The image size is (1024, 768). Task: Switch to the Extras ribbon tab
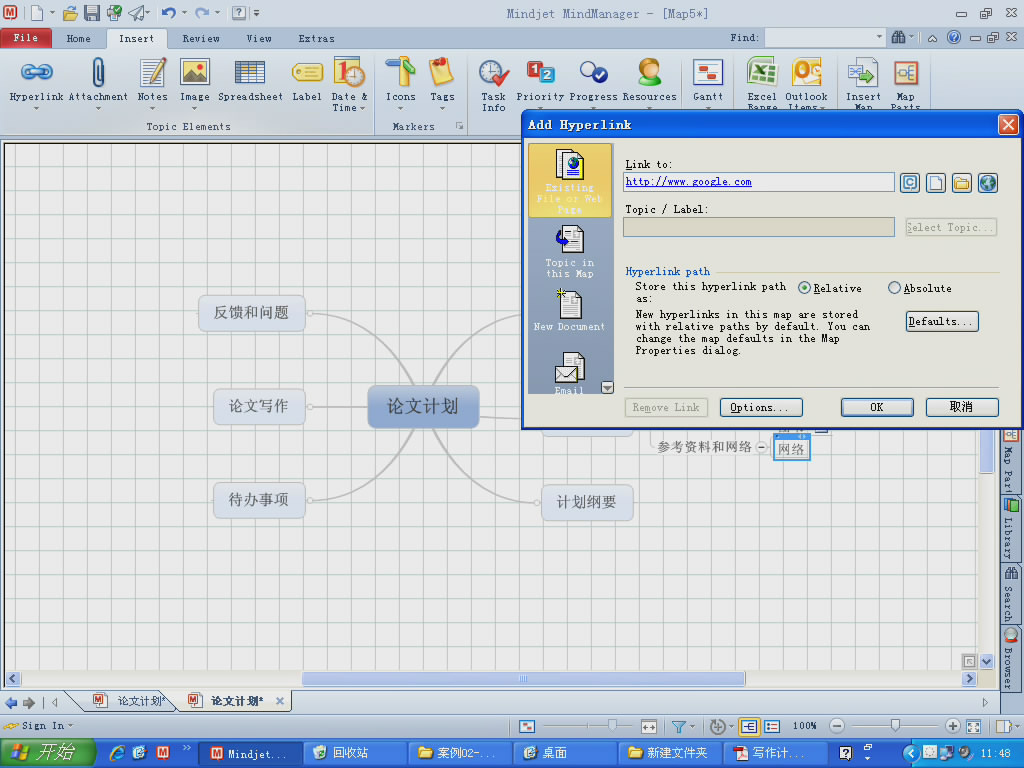pos(316,39)
